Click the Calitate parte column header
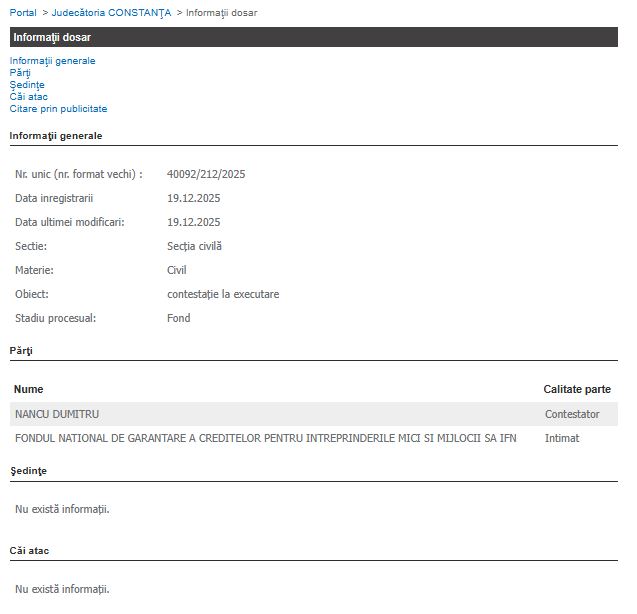637x614 pixels. (x=577, y=389)
